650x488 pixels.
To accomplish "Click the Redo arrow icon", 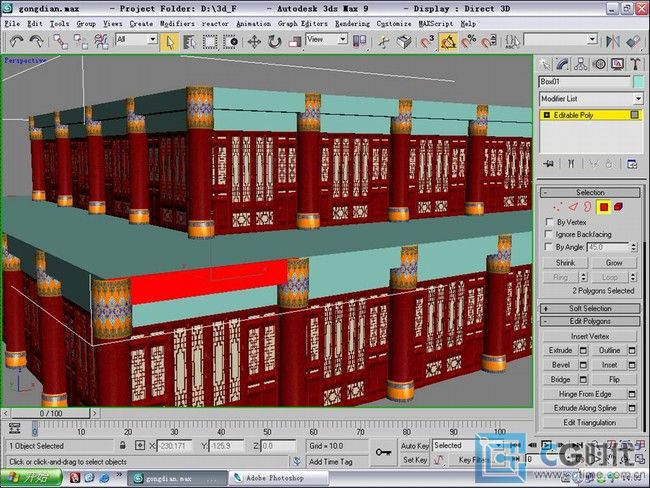I will click(x=36, y=41).
